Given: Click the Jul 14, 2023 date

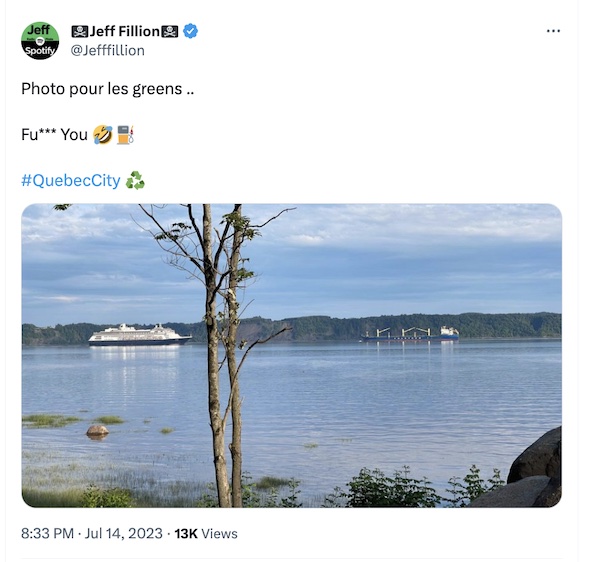Looking at the screenshot, I should click(x=124, y=533).
